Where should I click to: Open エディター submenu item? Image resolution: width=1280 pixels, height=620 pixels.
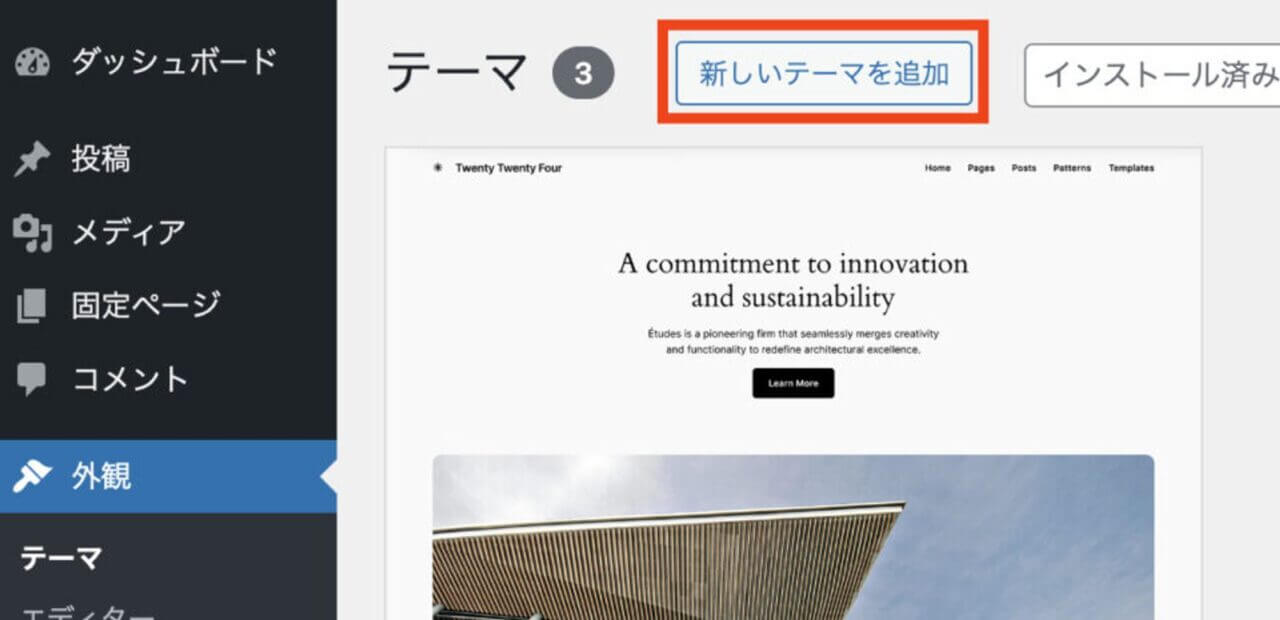click(x=88, y=612)
